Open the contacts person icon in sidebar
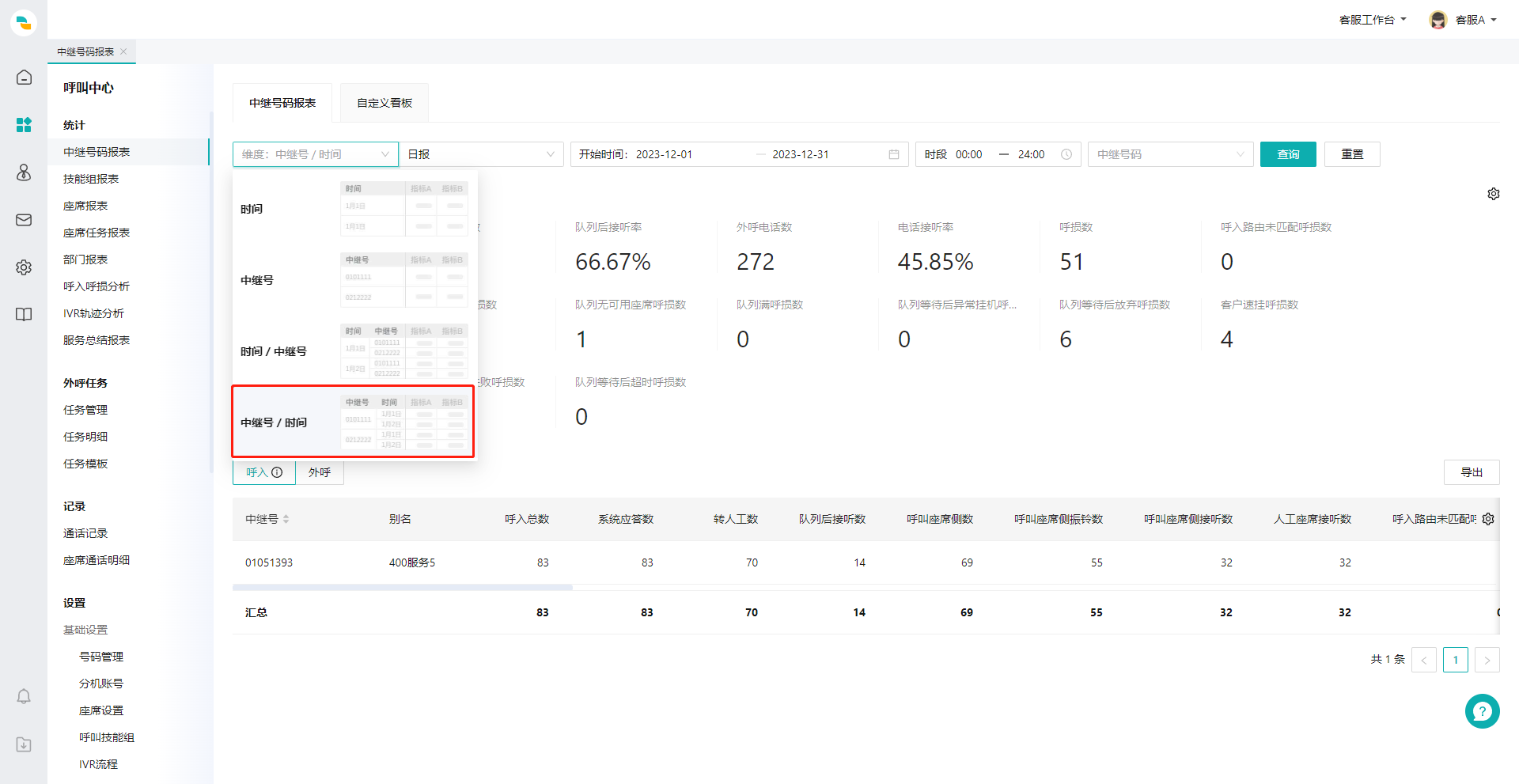 tap(24, 172)
